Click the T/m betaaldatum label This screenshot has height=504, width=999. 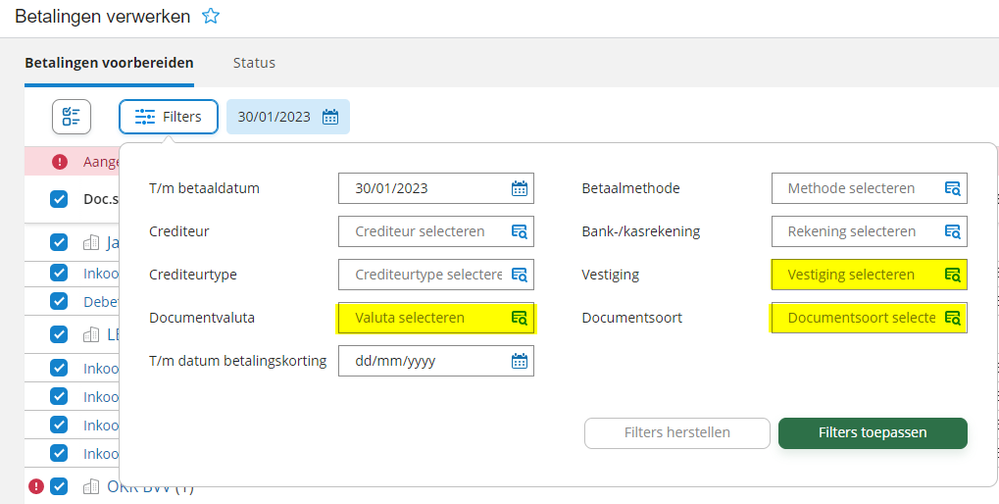[x=205, y=189]
